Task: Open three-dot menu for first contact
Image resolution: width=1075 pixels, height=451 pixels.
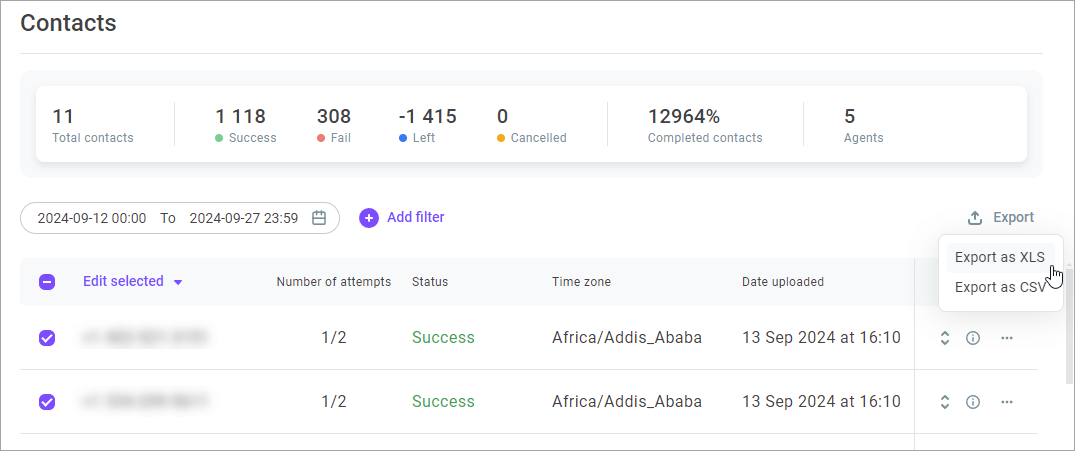Action: [x=1006, y=338]
